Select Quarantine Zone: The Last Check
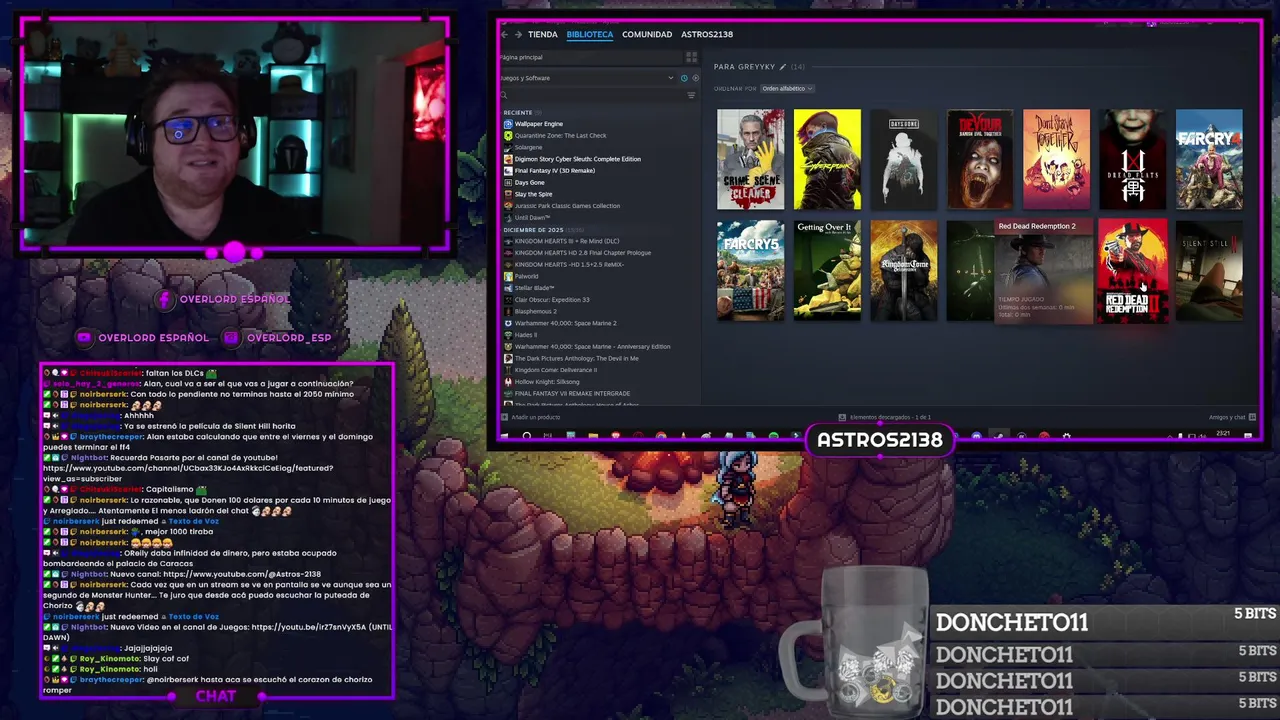The image size is (1280, 720). point(560,135)
